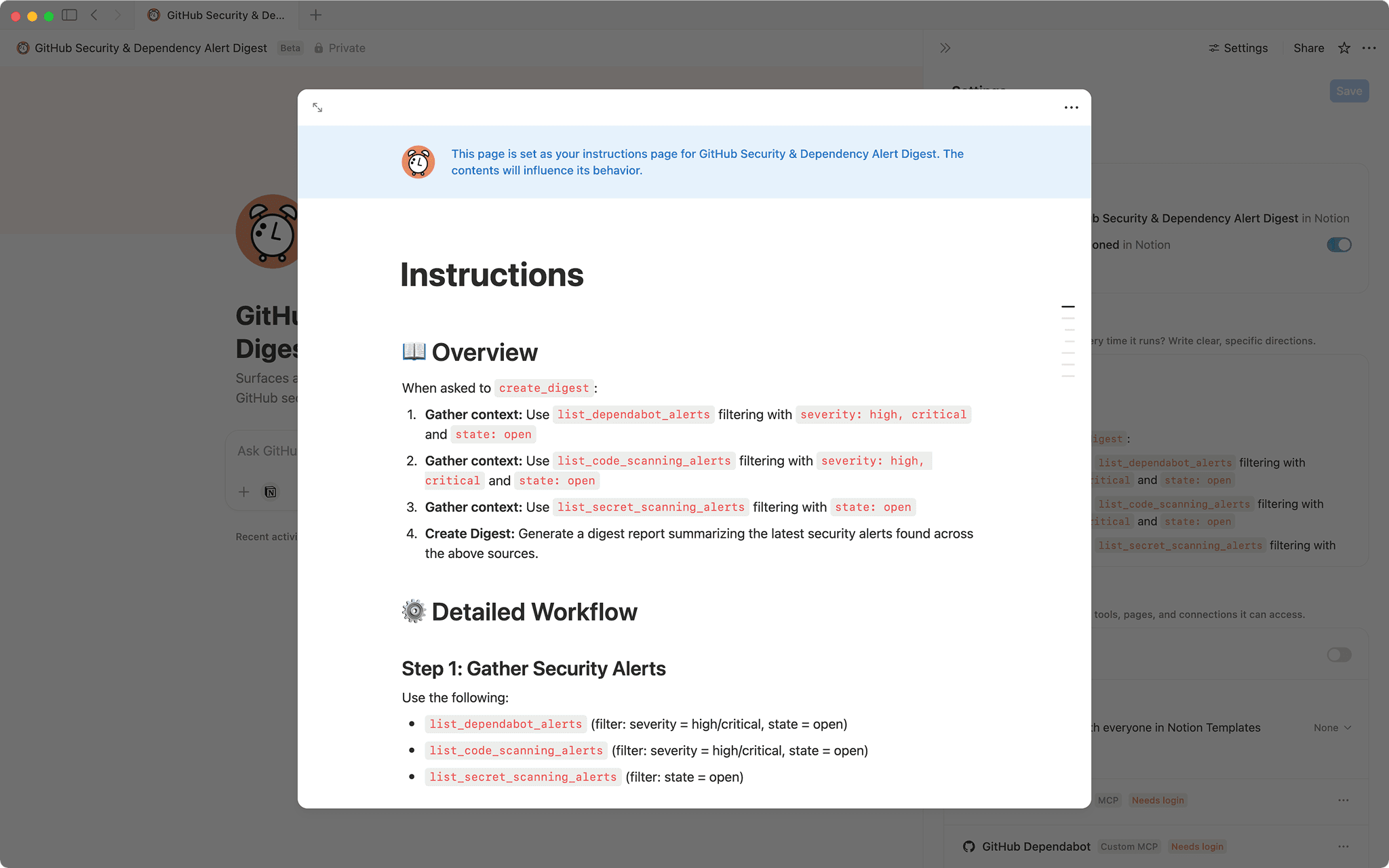Click the Overview heading

484,353
